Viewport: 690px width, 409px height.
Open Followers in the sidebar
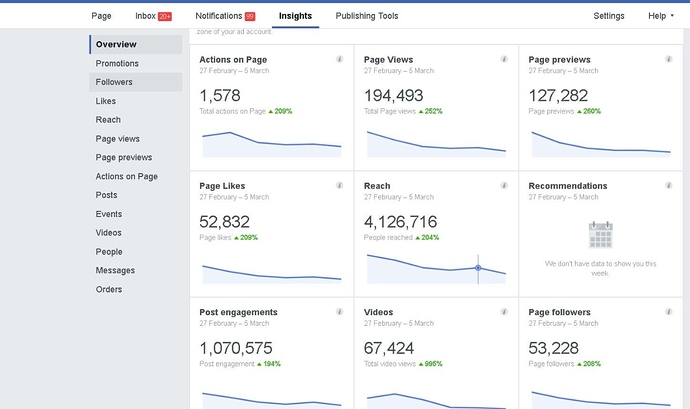[x=136, y=82]
